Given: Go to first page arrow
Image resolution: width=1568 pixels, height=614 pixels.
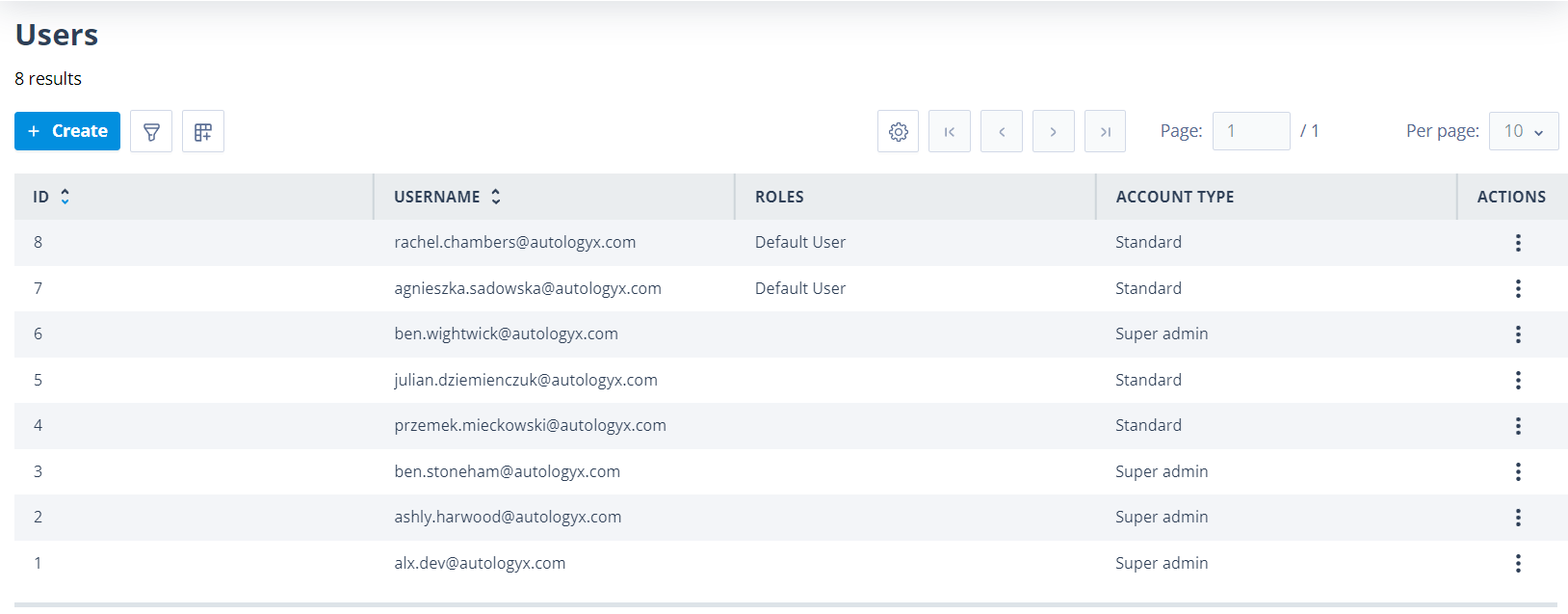Looking at the screenshot, I should pyautogui.click(x=950, y=131).
